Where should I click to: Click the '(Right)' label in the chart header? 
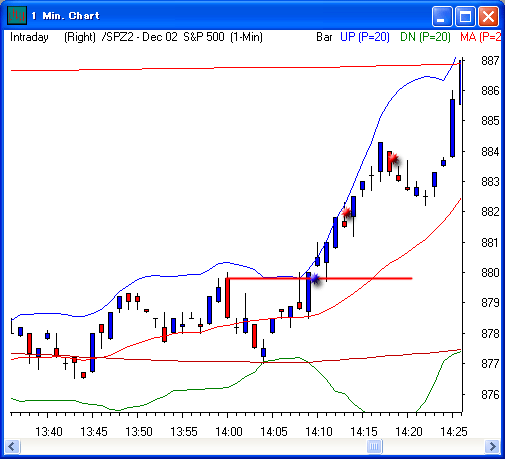coord(80,37)
